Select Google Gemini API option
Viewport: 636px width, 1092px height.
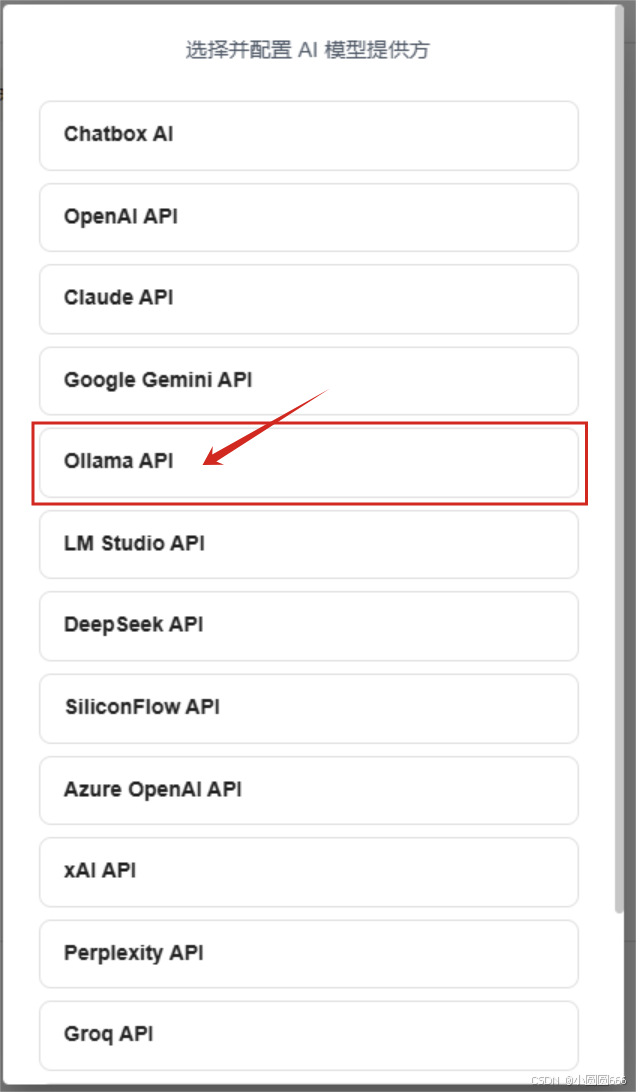[309, 381]
